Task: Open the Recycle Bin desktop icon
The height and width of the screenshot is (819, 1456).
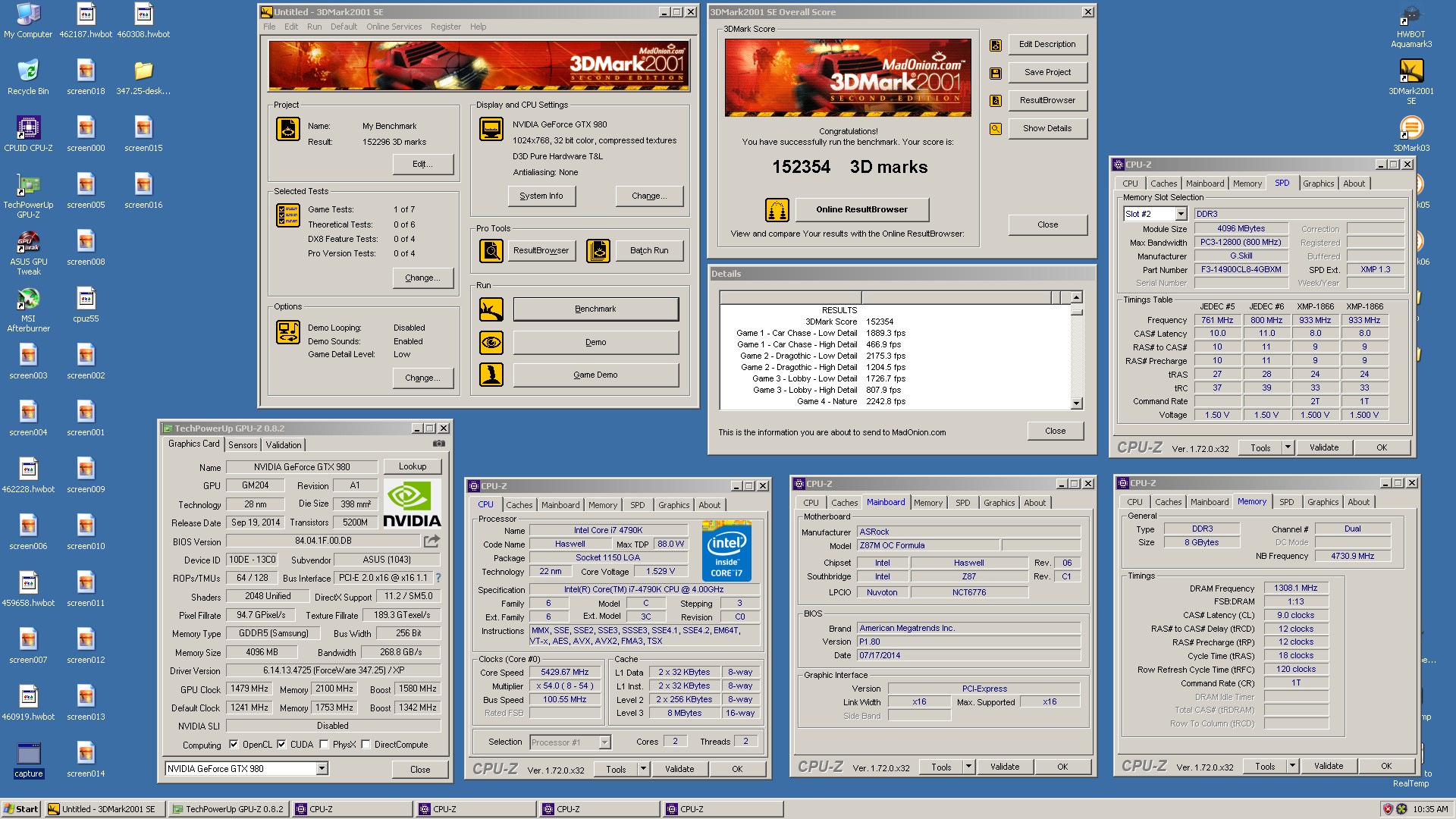Action: click(x=28, y=77)
